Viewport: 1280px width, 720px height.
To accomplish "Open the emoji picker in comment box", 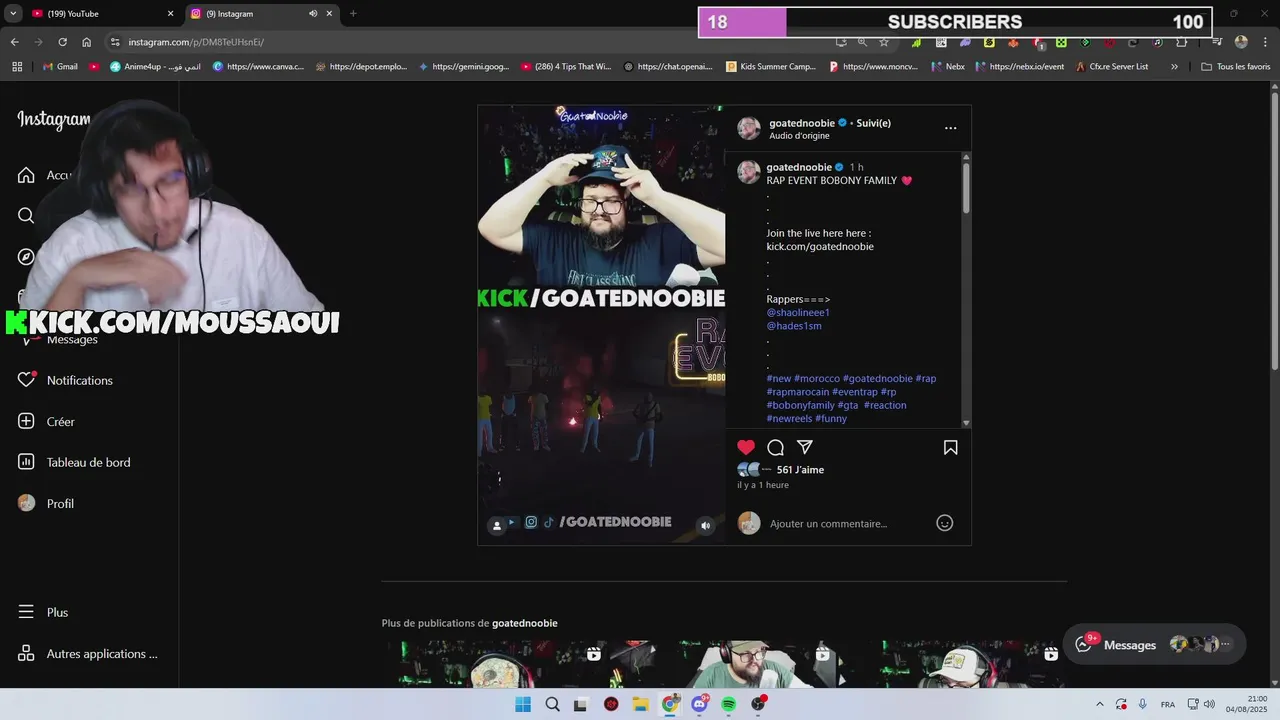I will click(945, 523).
